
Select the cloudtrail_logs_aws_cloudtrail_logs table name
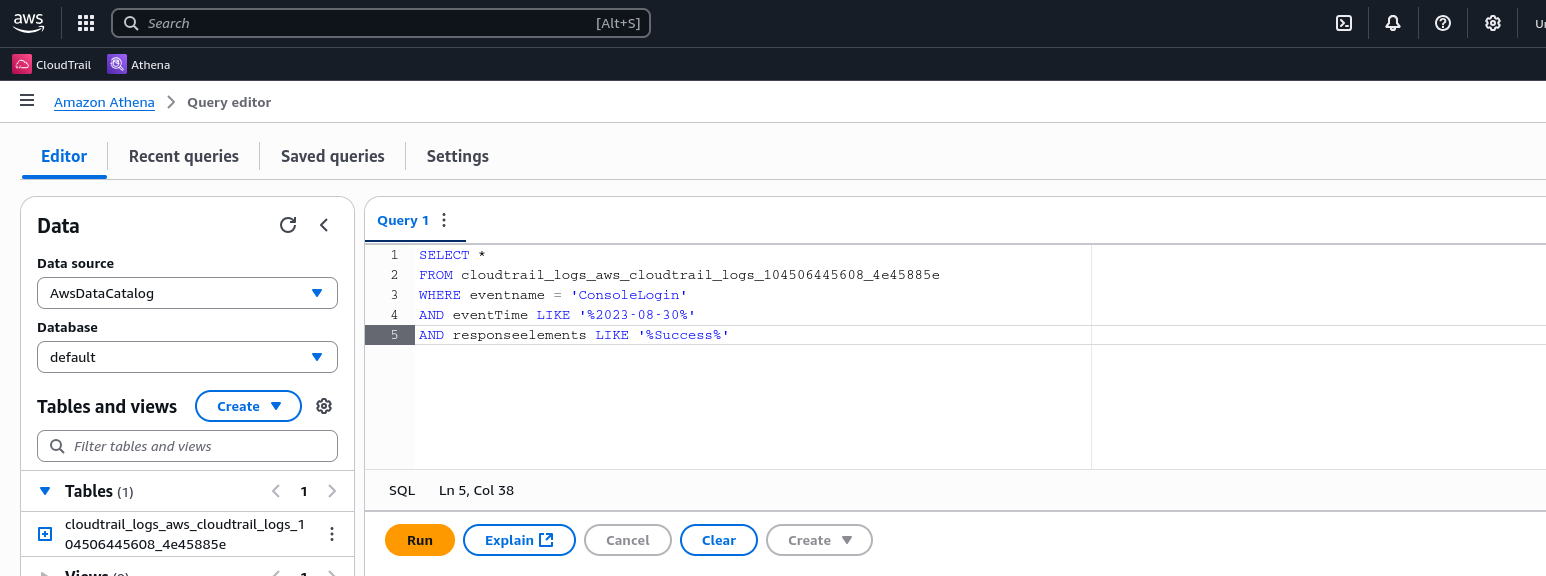(x=185, y=534)
